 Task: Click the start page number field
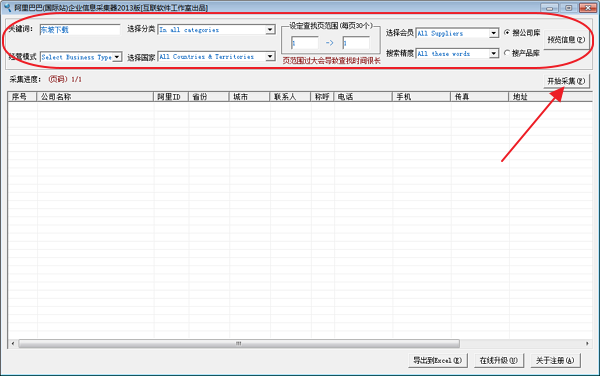pyautogui.click(x=305, y=43)
